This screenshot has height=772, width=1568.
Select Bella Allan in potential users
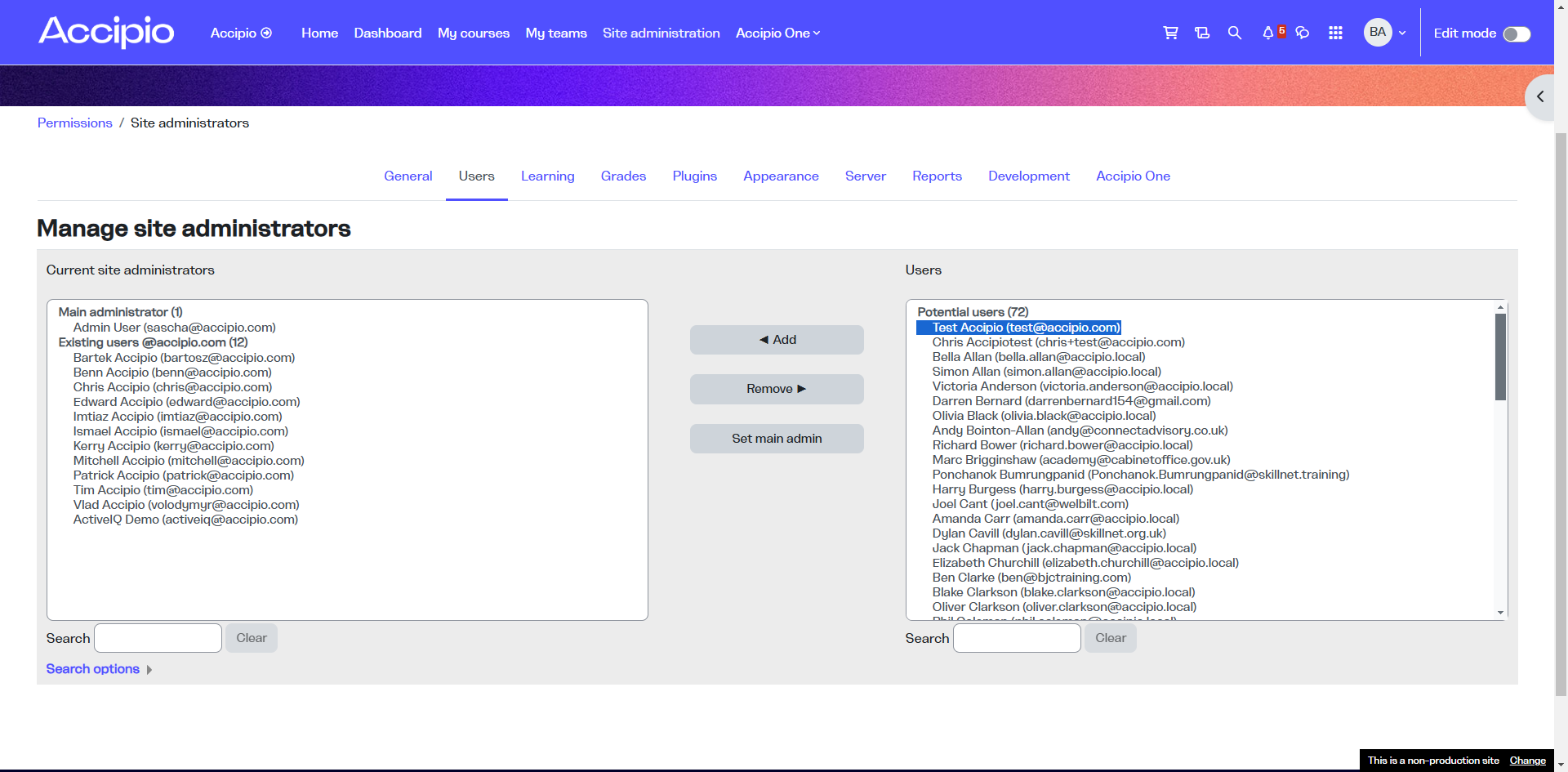1039,357
